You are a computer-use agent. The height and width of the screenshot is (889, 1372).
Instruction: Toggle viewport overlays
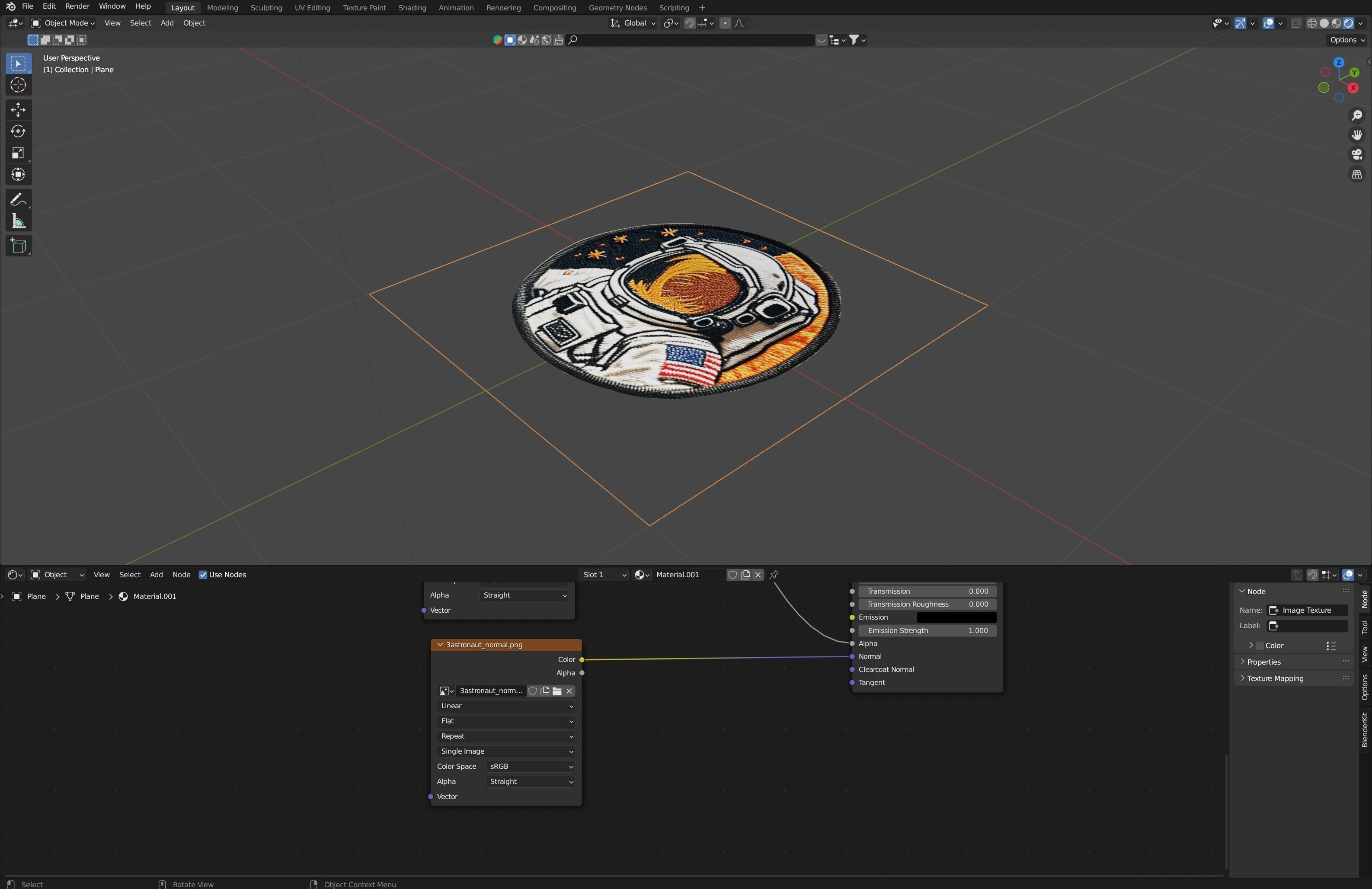pos(1268,23)
